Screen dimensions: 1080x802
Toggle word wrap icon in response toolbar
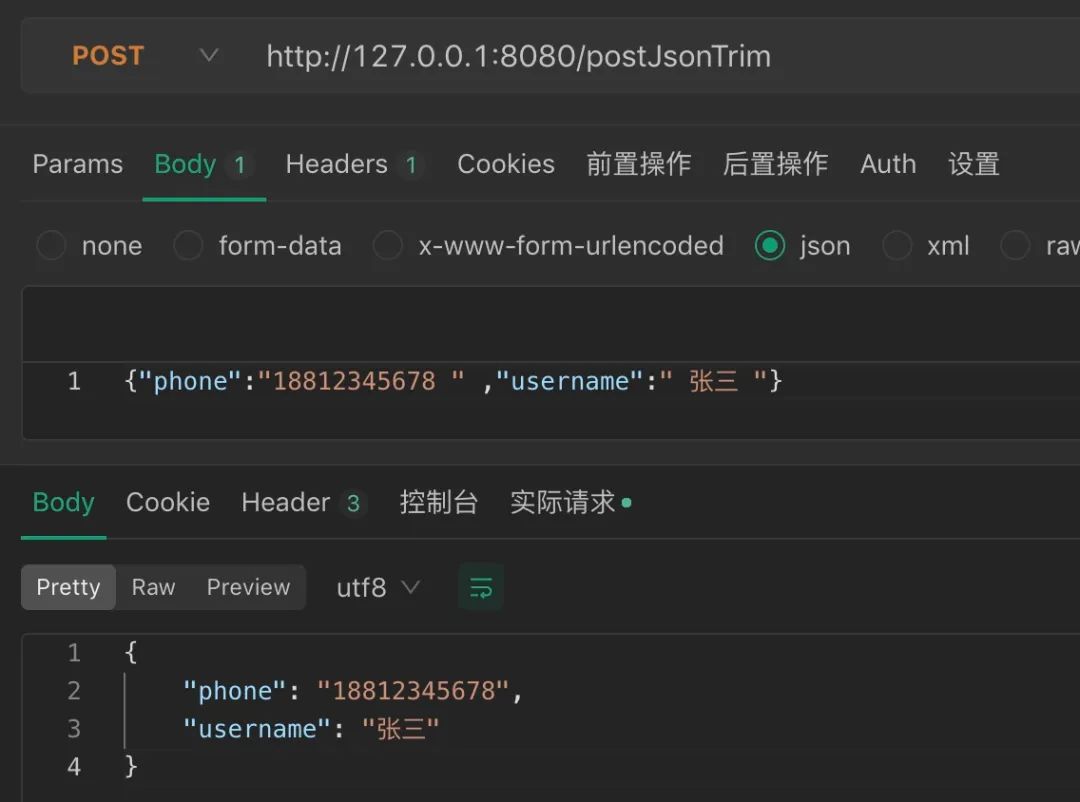[x=481, y=588]
